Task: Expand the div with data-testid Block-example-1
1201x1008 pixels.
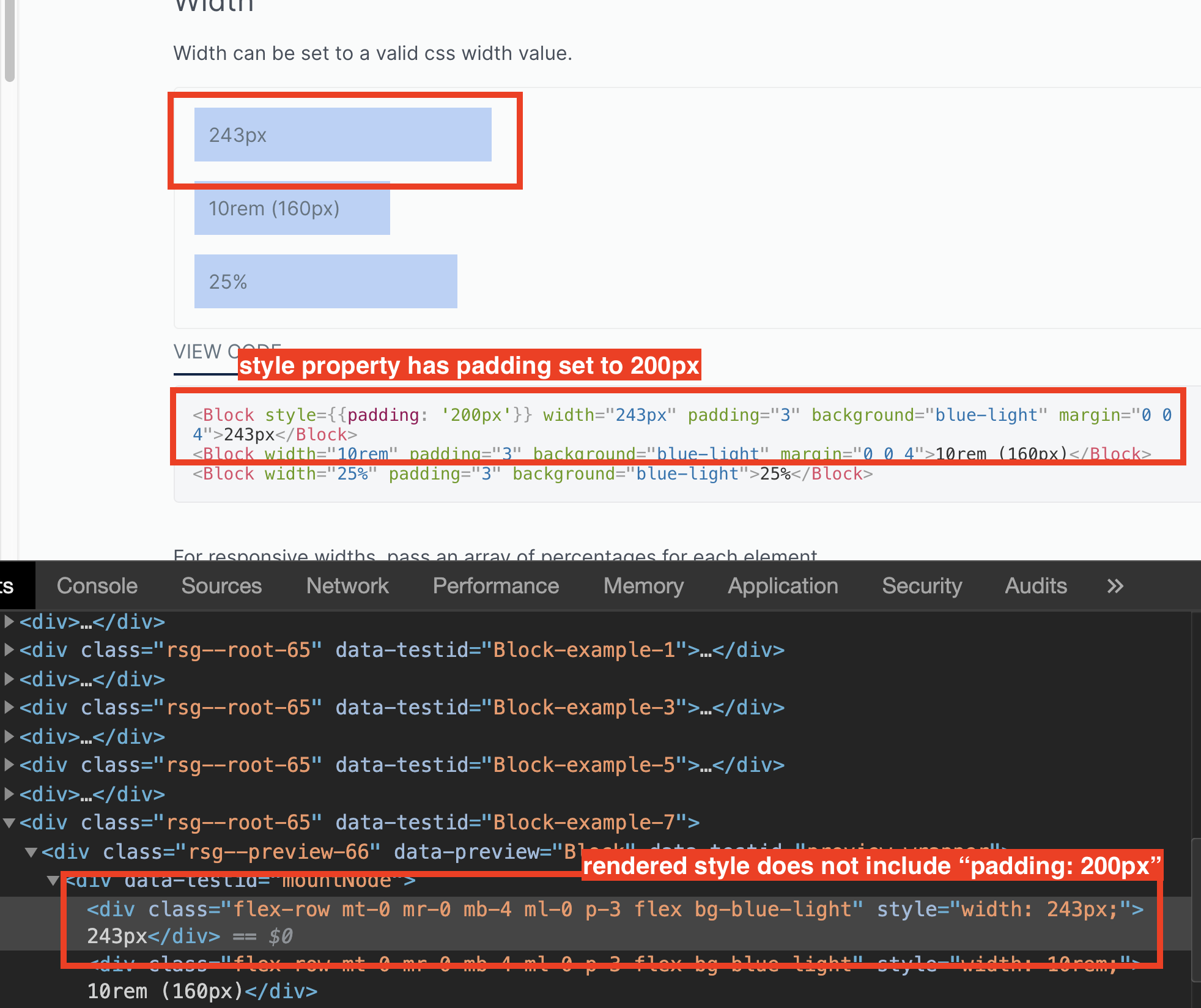Action: (x=9, y=650)
